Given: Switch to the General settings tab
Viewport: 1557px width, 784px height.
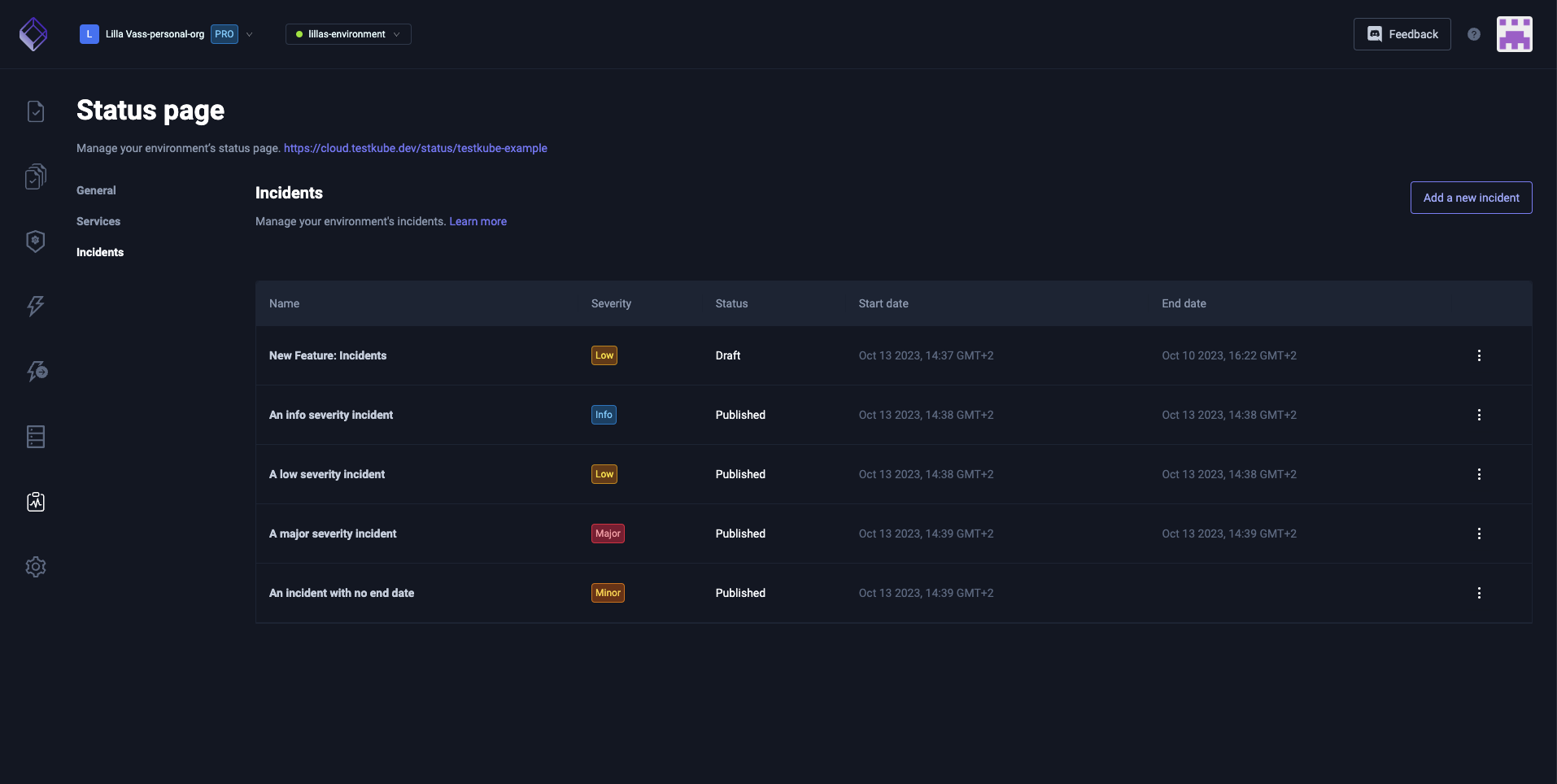Looking at the screenshot, I should pos(96,190).
